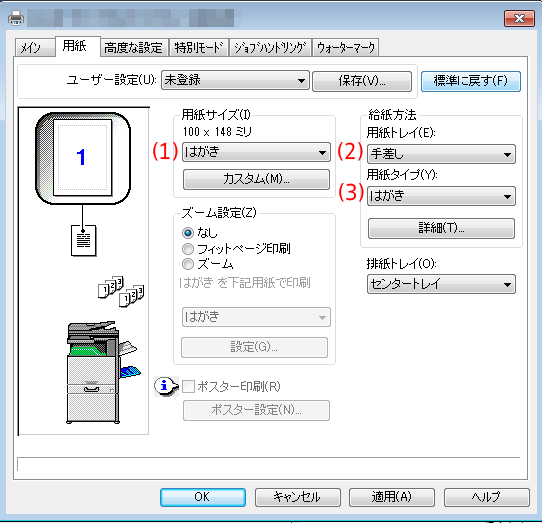Open help with the ヘルプ button
This screenshot has width=542, height=523.
pyautogui.click(x=487, y=497)
